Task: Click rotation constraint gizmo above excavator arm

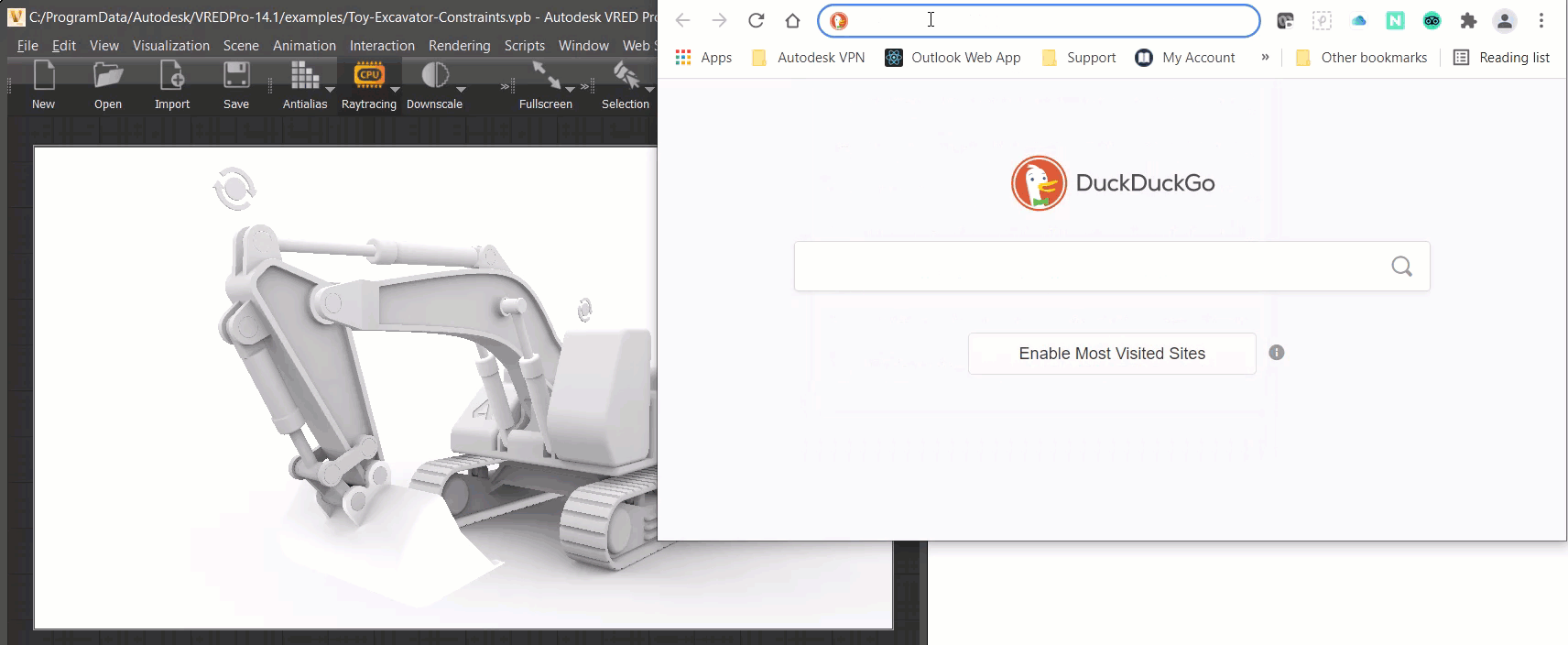Action: 234,189
